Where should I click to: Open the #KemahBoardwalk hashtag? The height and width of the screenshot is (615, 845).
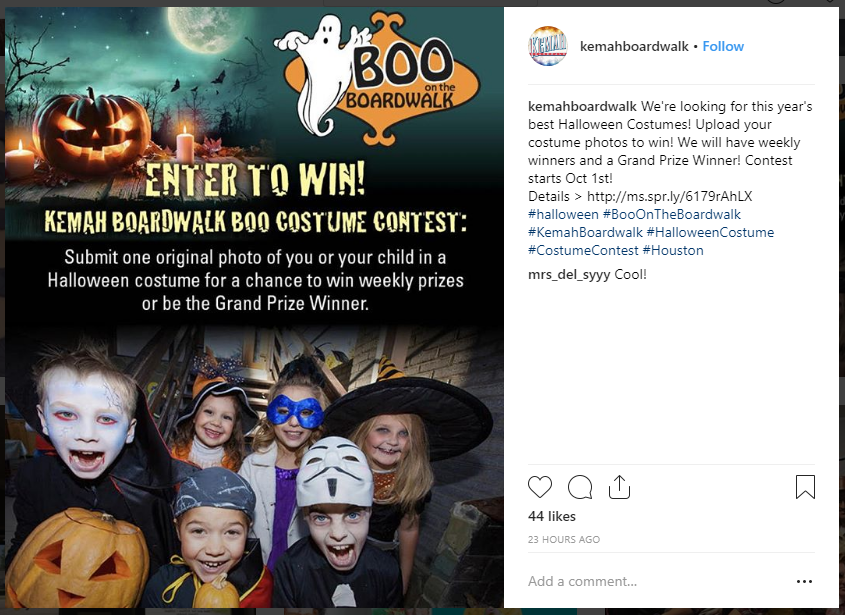(x=585, y=232)
